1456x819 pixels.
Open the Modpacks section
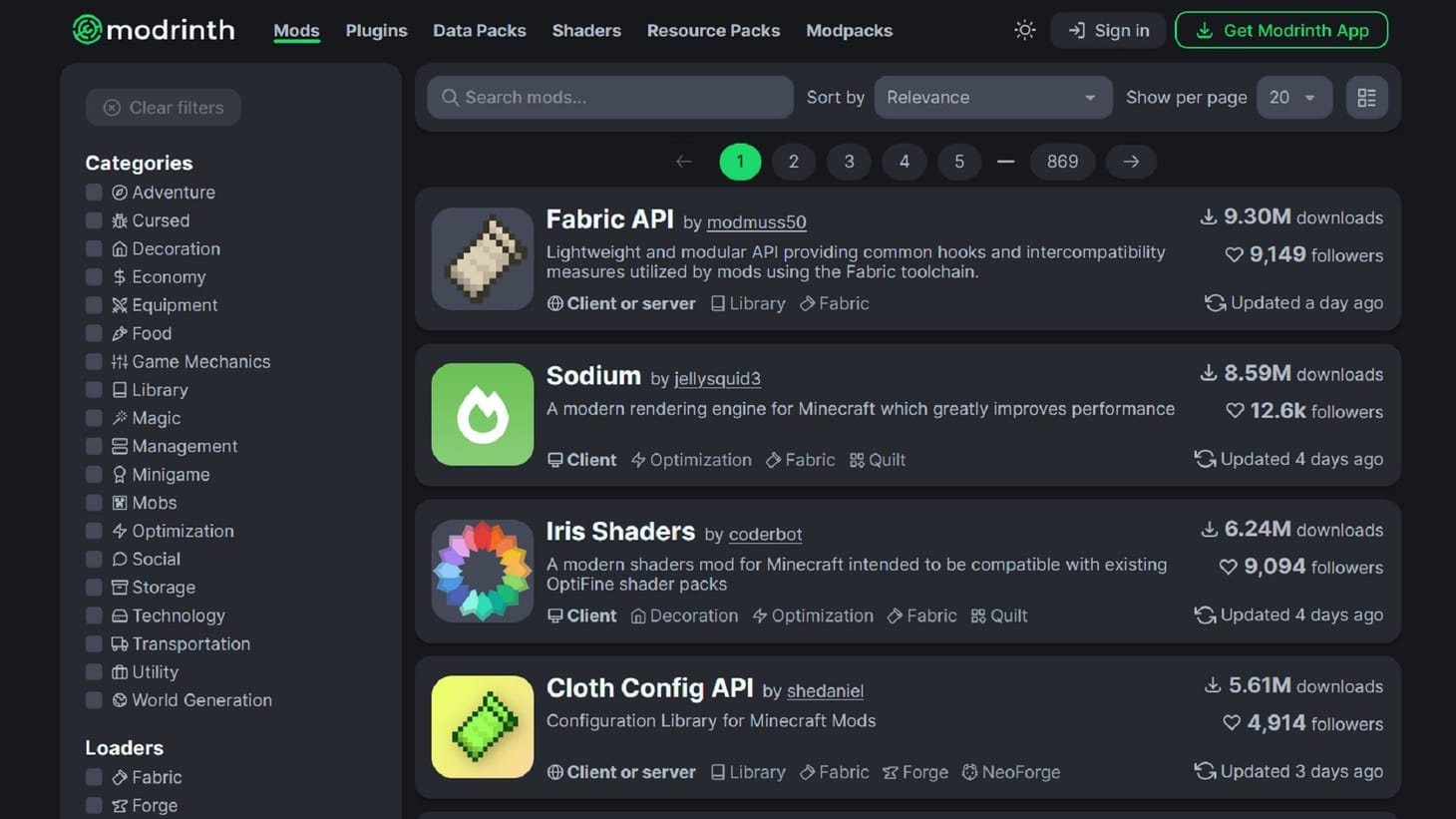pyautogui.click(x=849, y=30)
